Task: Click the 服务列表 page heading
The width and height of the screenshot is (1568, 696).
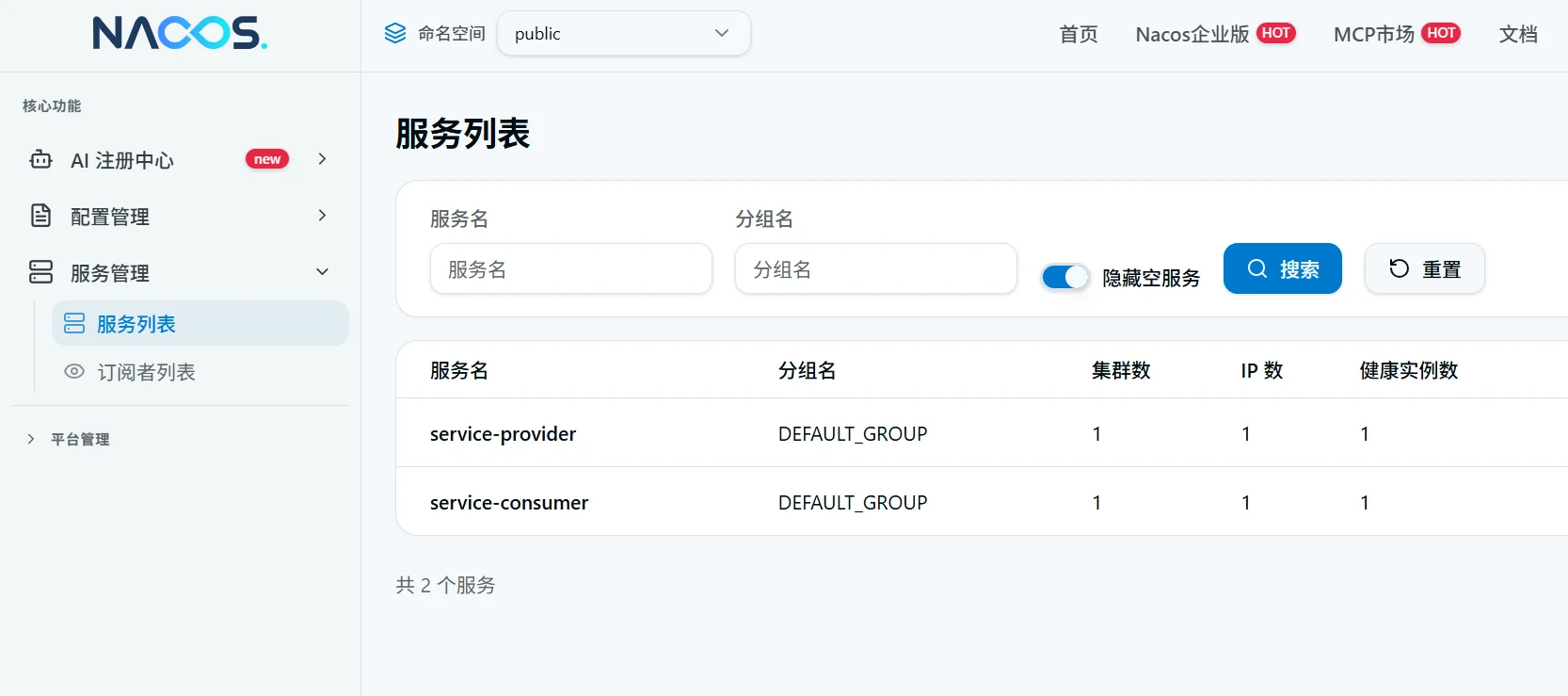Action: 463,133
